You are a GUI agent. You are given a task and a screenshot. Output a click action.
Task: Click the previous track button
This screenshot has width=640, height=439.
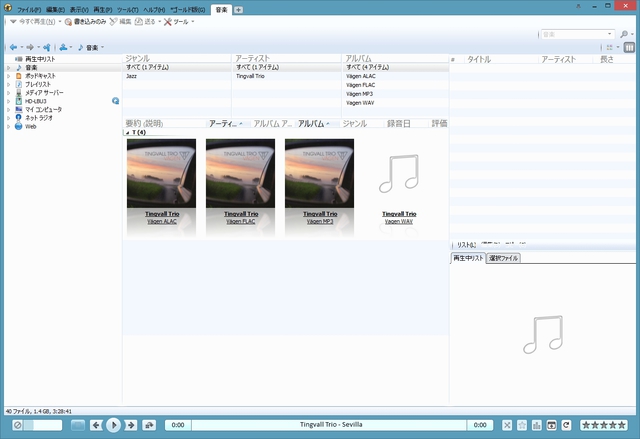coord(96,425)
